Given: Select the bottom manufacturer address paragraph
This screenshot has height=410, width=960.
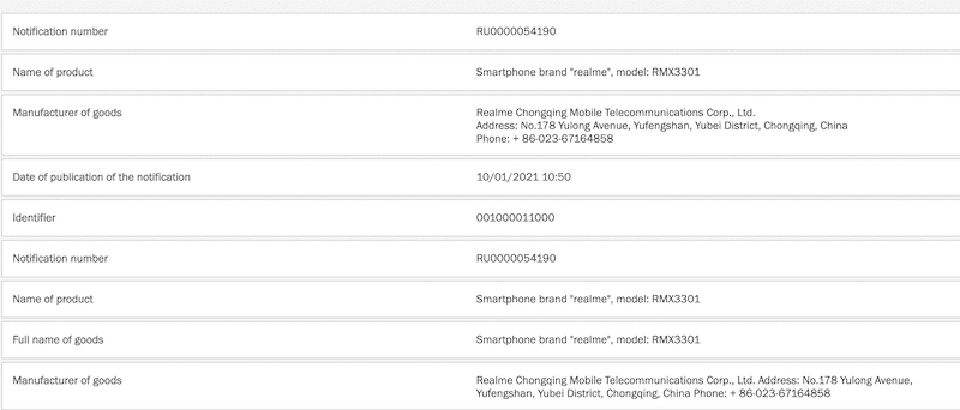Looking at the screenshot, I should pyautogui.click(x=694, y=387).
